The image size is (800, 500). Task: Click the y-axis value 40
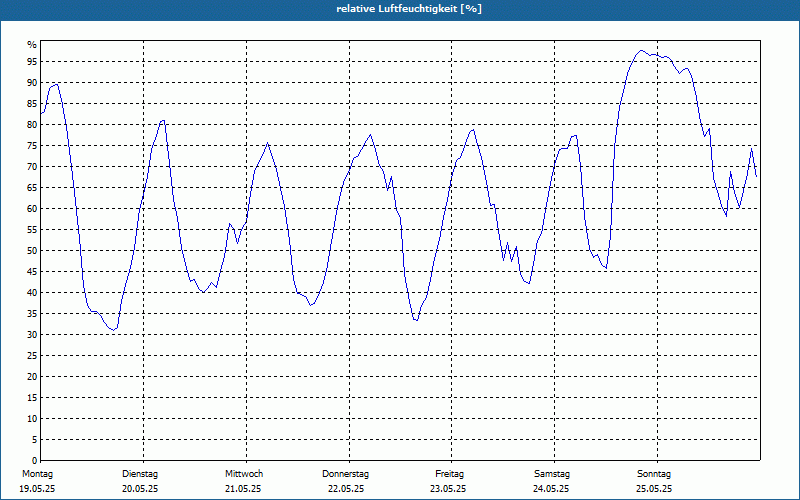(x=32, y=293)
